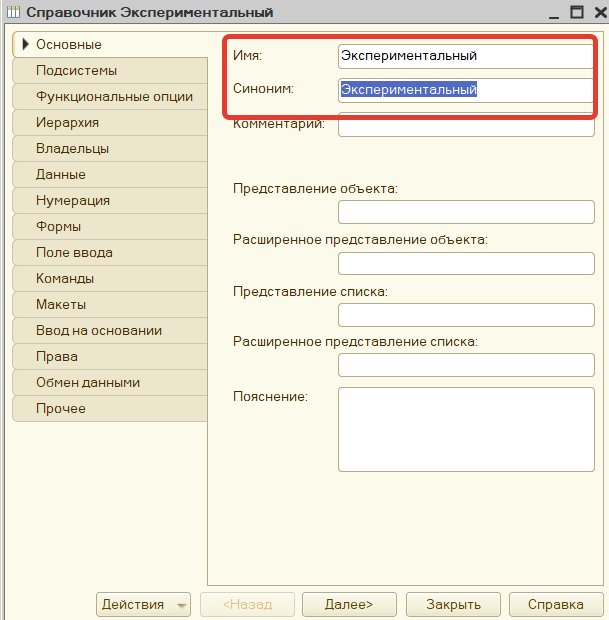Go to the Владельцы tab

110,149
